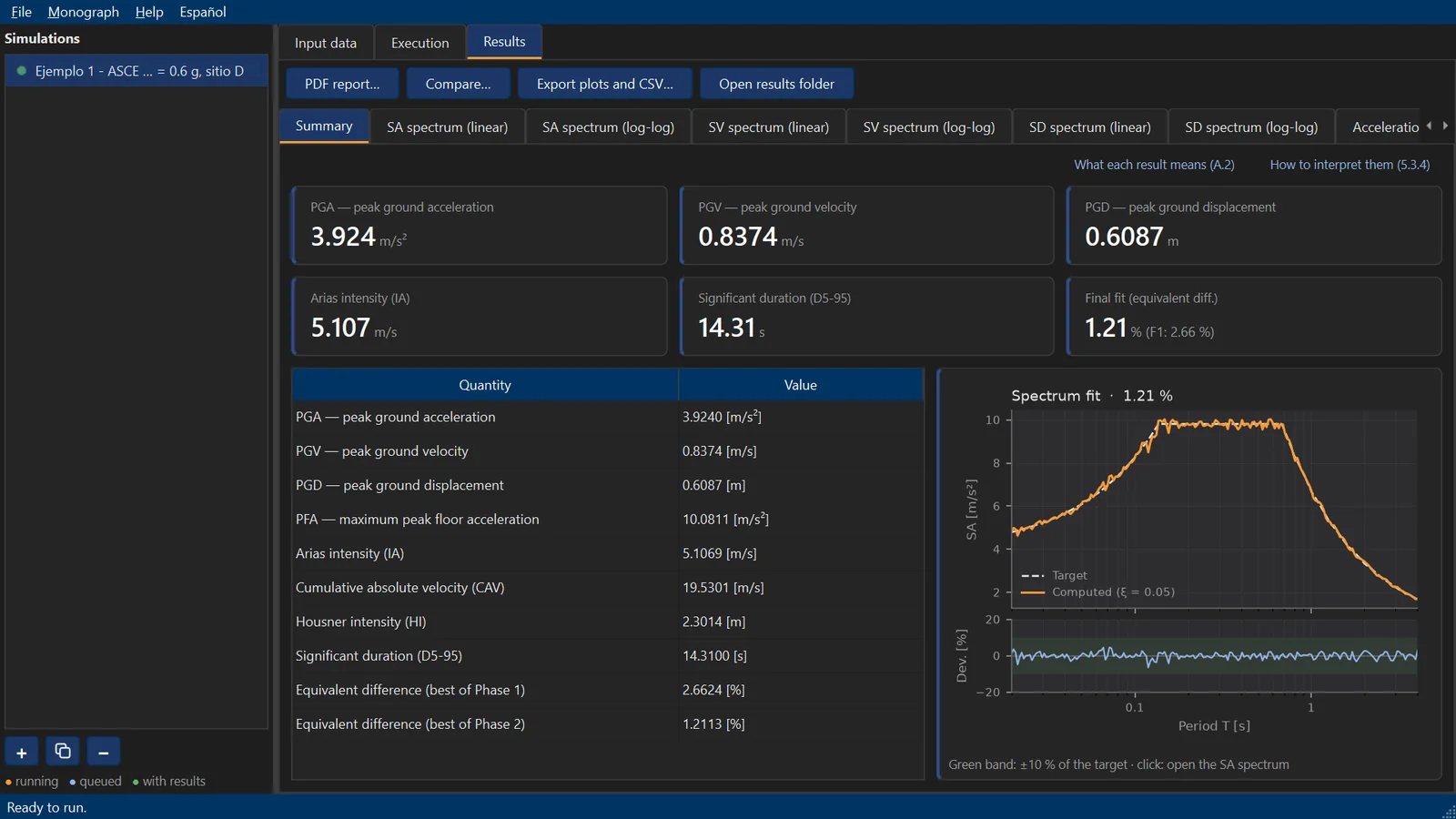The image size is (1456, 819).
Task: Add a new simulation with plus button
Action: (22, 753)
